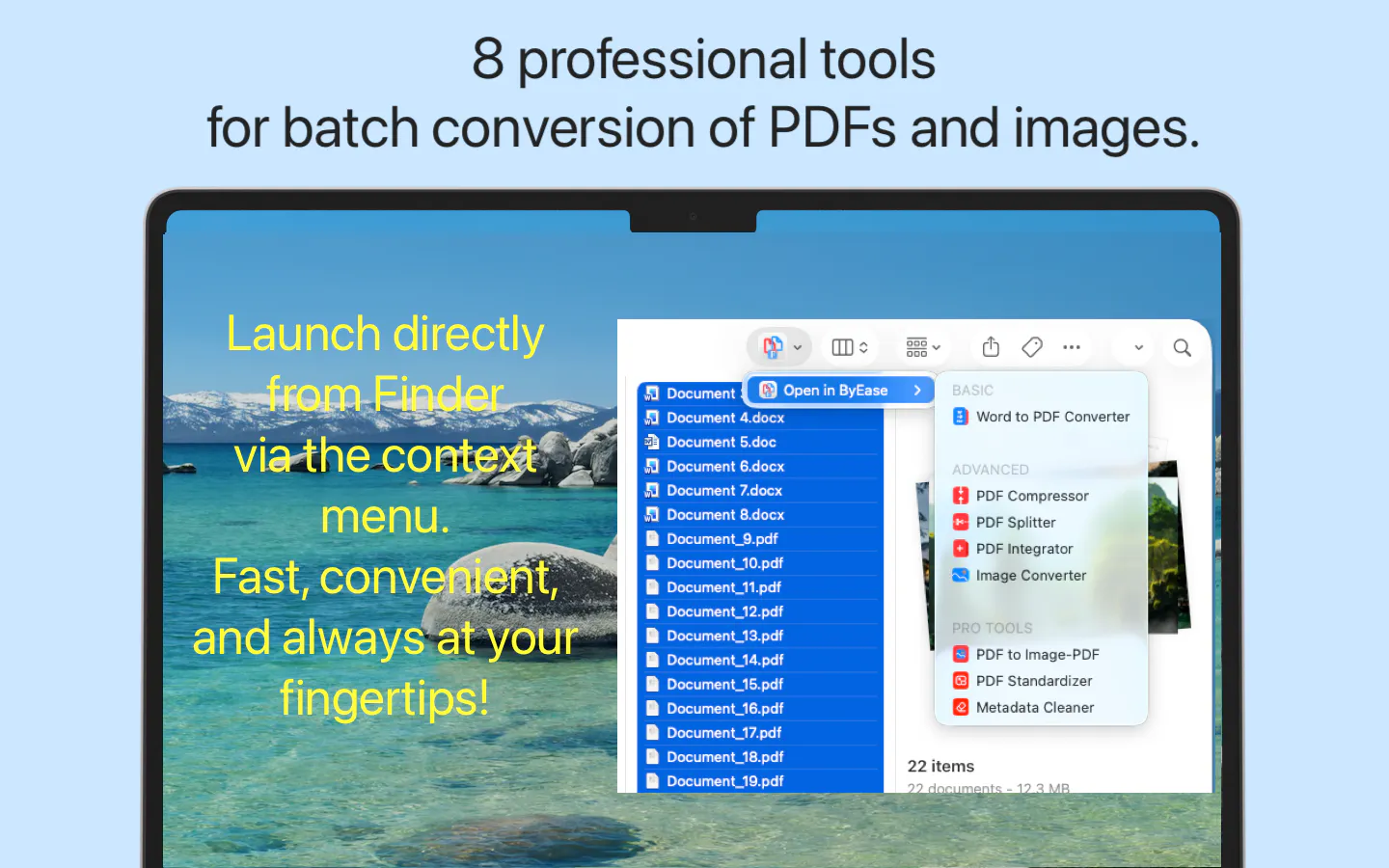This screenshot has height=868, width=1389.
Task: Choose Metadata Cleaner from the submenu
Action: click(x=1023, y=707)
